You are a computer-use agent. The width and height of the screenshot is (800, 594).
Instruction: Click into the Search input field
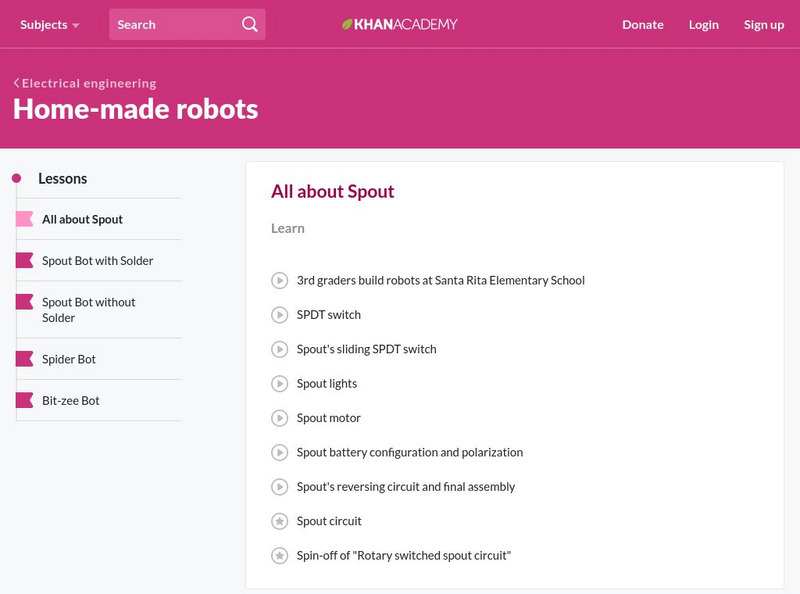click(172, 24)
